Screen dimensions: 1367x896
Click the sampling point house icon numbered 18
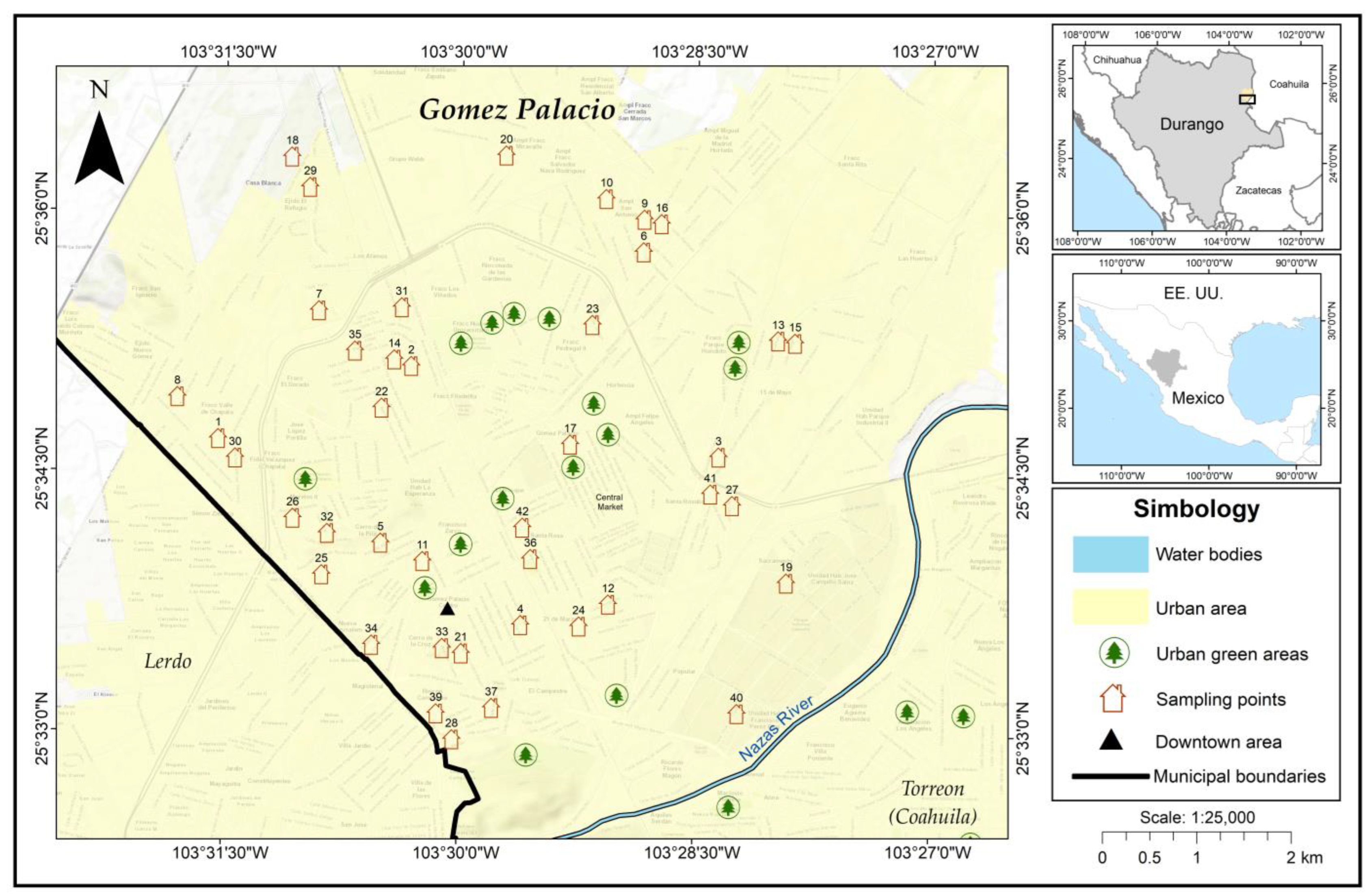[x=292, y=156]
